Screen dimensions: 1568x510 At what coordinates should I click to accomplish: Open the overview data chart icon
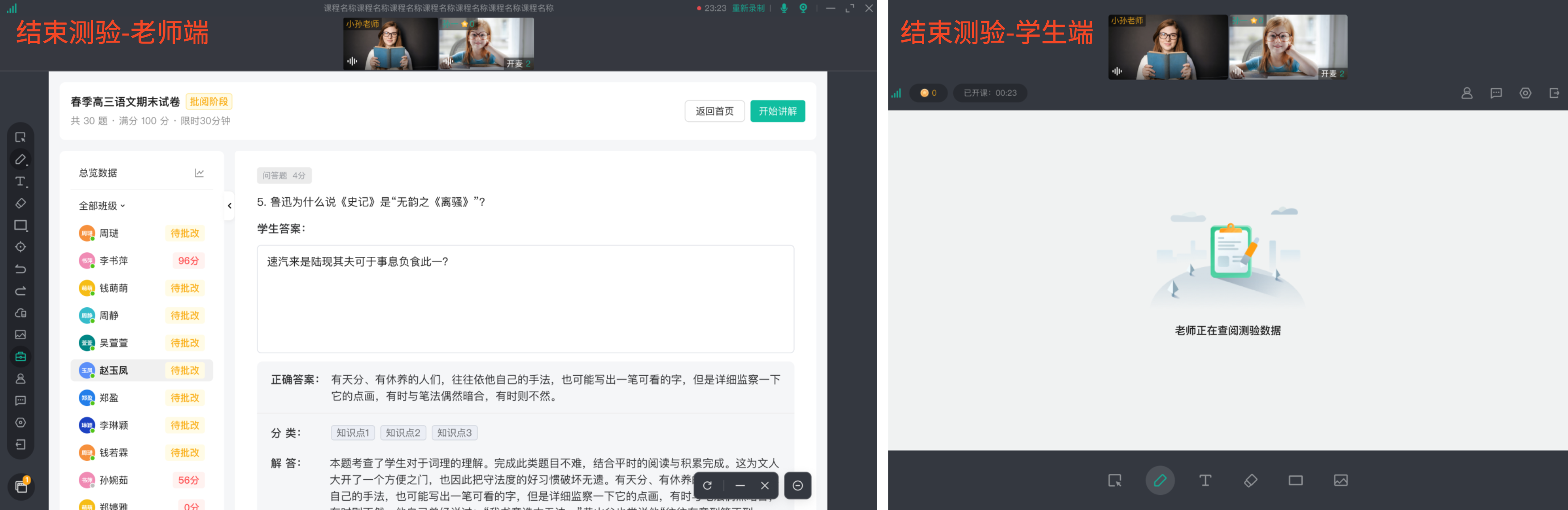[199, 173]
